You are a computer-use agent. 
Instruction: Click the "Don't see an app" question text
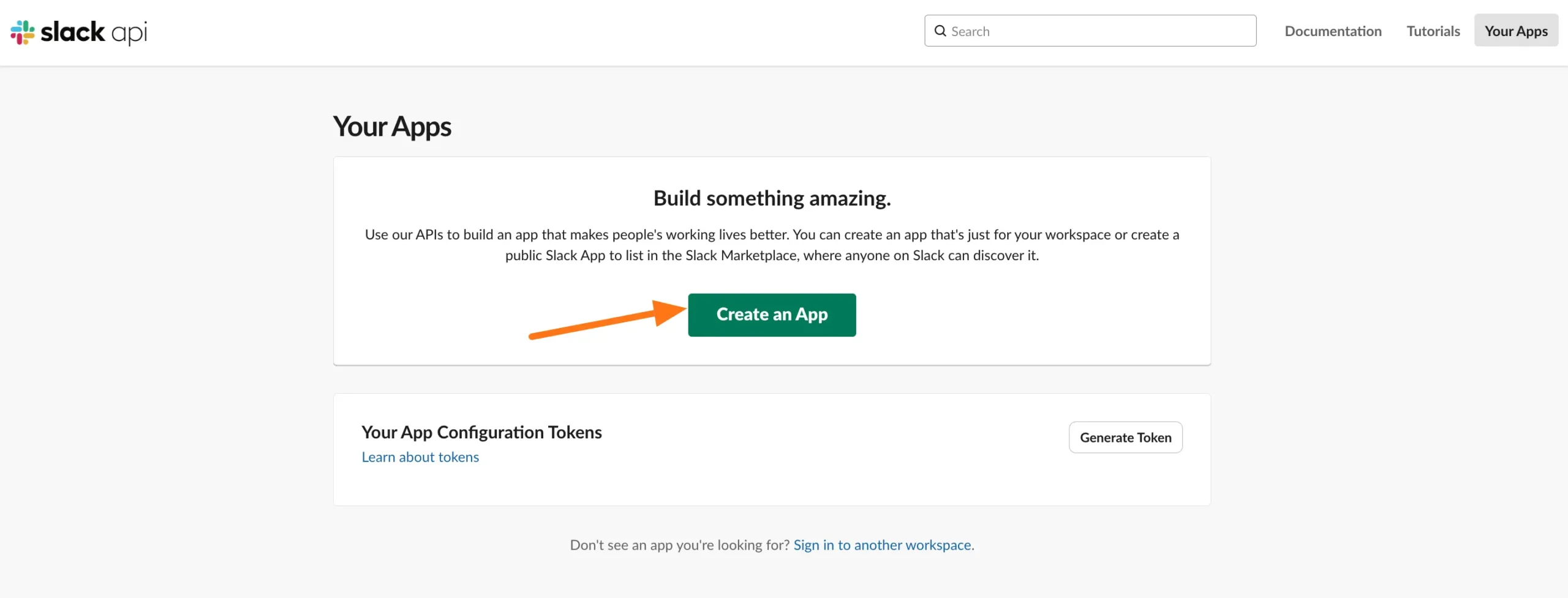680,545
